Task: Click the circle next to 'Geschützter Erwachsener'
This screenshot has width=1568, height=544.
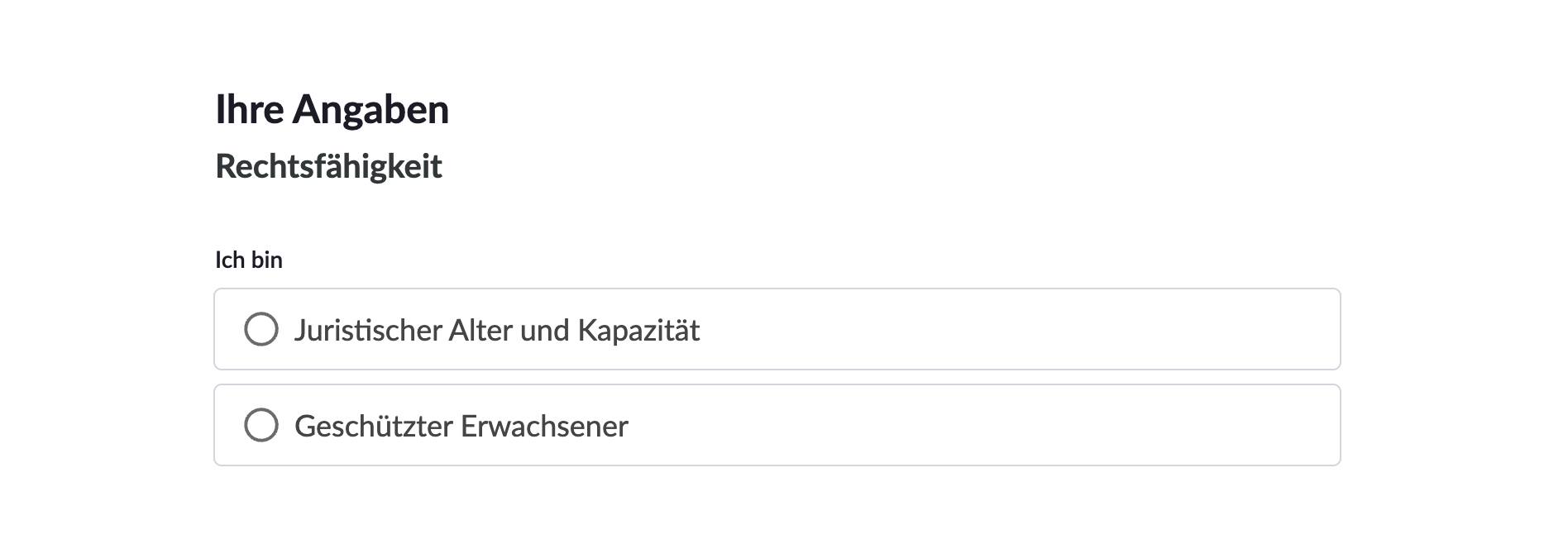Action: click(x=261, y=425)
